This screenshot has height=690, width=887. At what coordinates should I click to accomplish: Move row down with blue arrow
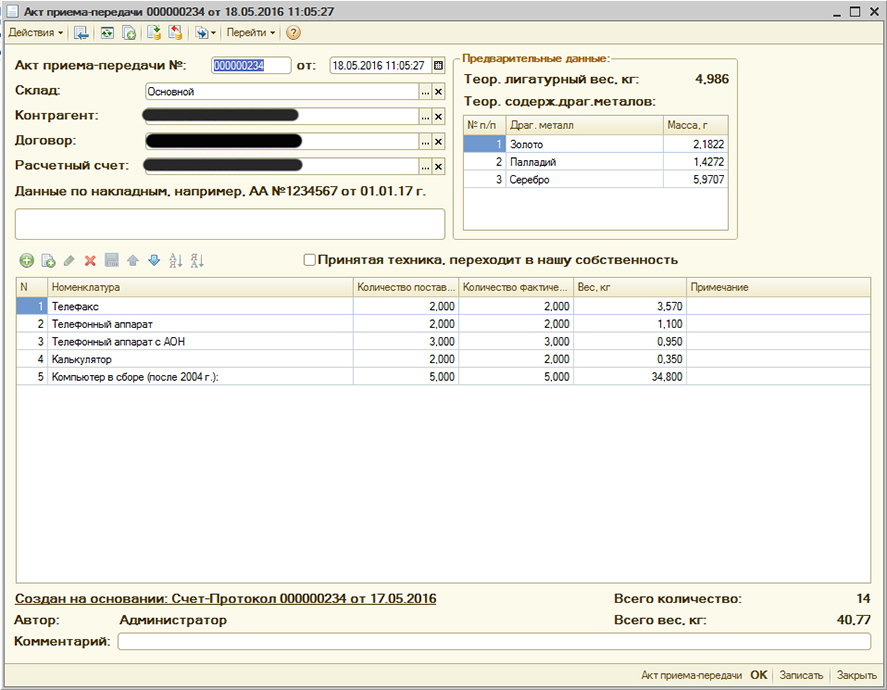pos(153,260)
